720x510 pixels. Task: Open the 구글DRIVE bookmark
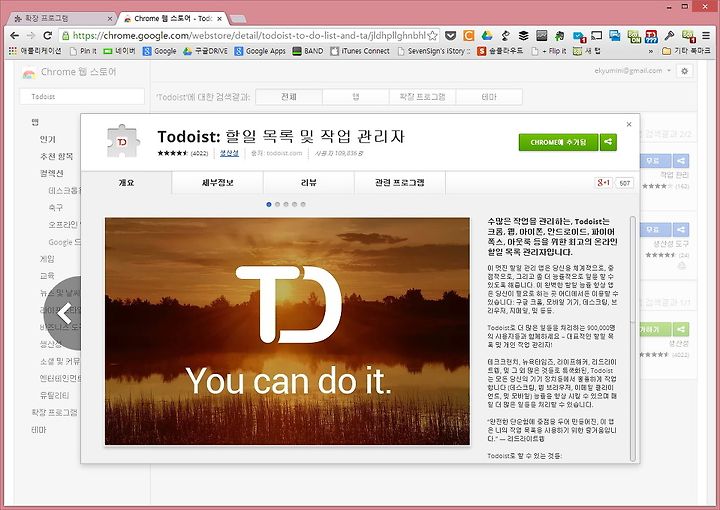tap(205, 51)
